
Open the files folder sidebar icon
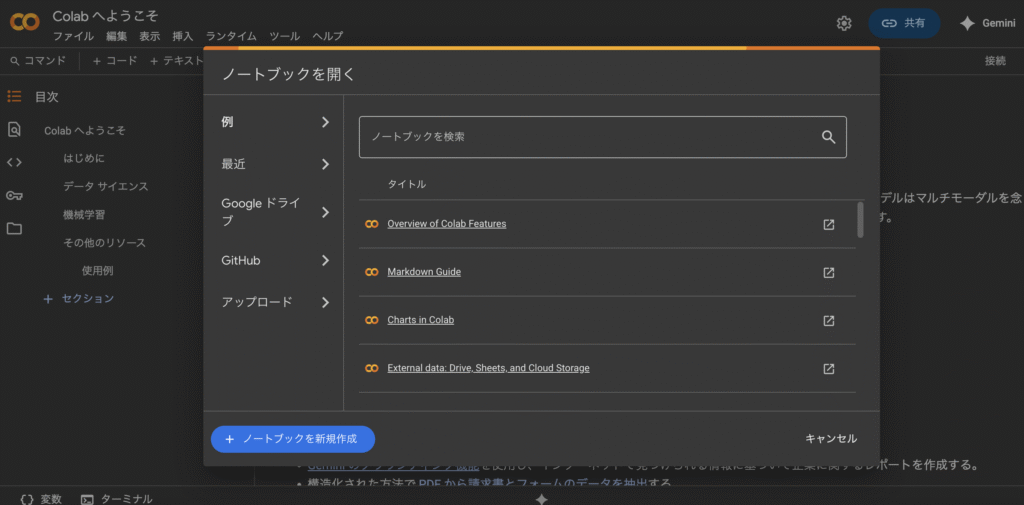click(x=14, y=229)
